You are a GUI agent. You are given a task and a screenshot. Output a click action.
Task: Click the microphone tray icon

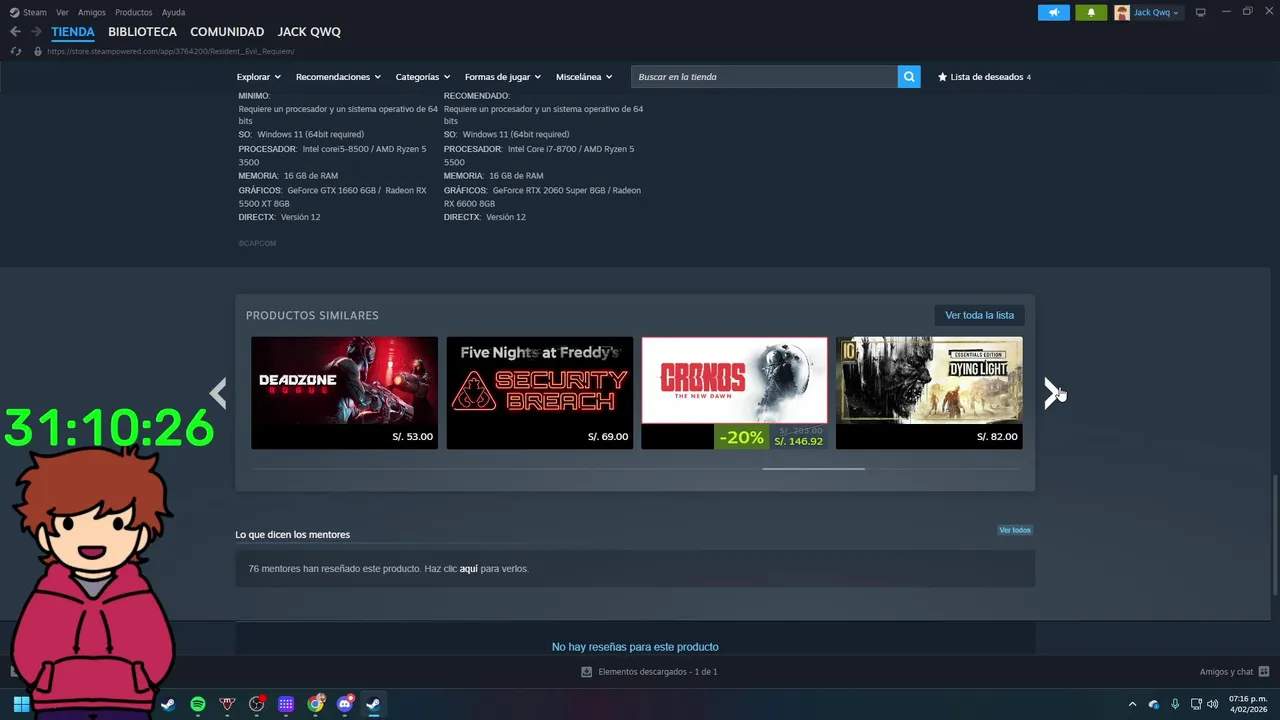(1175, 704)
